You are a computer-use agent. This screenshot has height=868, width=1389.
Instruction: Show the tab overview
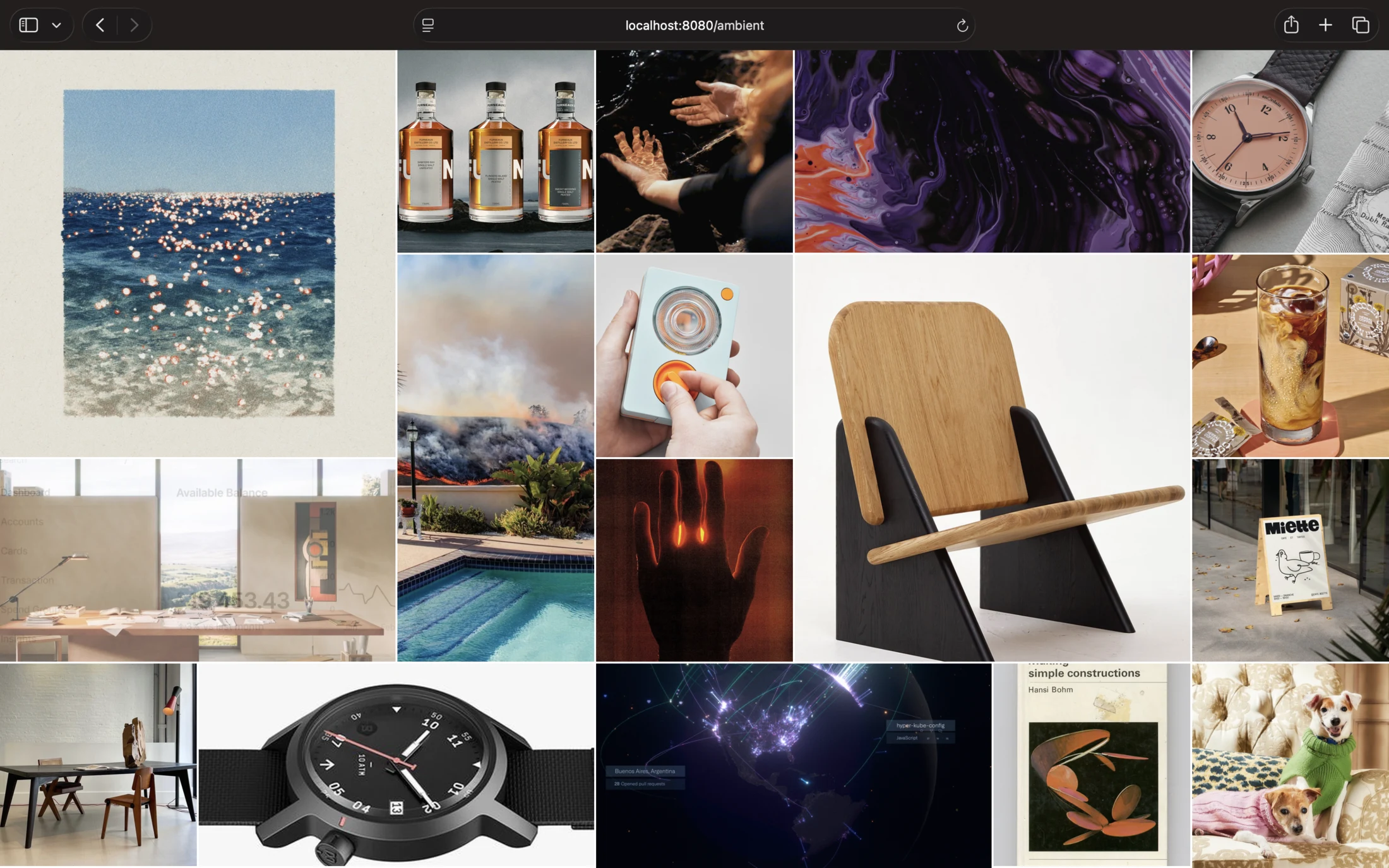coord(1361,25)
